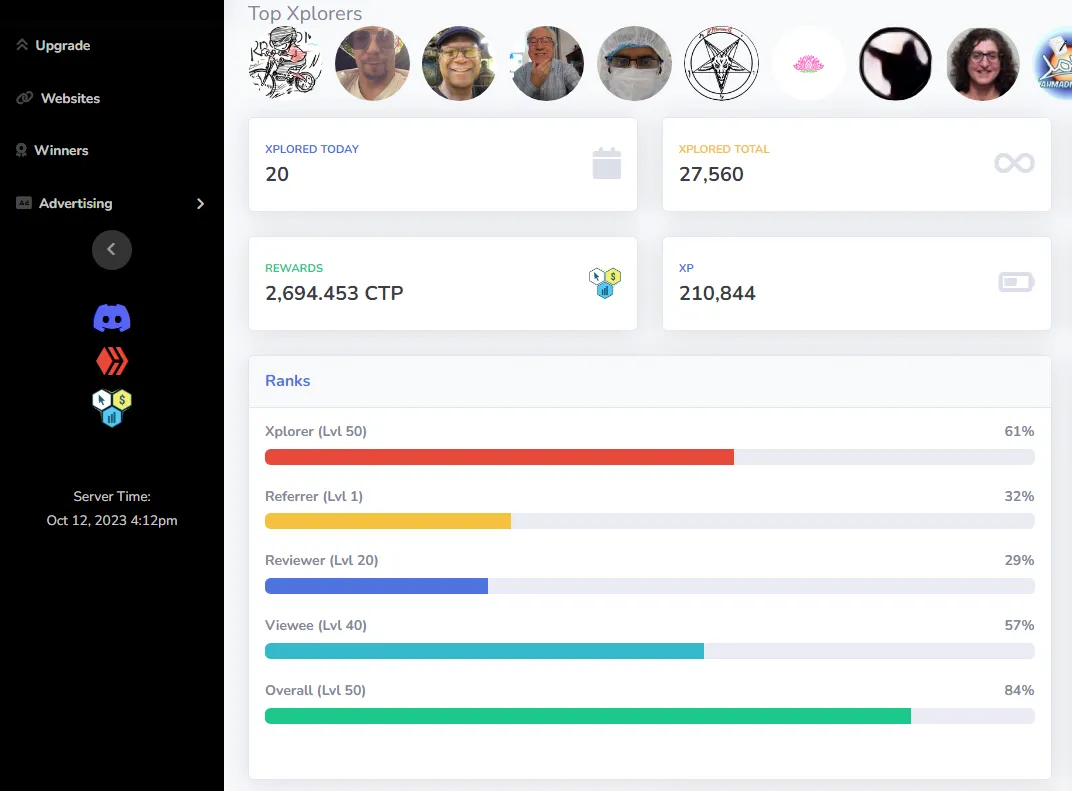Click the infinity icon in Xplored Total
The width and height of the screenshot is (1072, 791).
pyautogui.click(x=1014, y=163)
